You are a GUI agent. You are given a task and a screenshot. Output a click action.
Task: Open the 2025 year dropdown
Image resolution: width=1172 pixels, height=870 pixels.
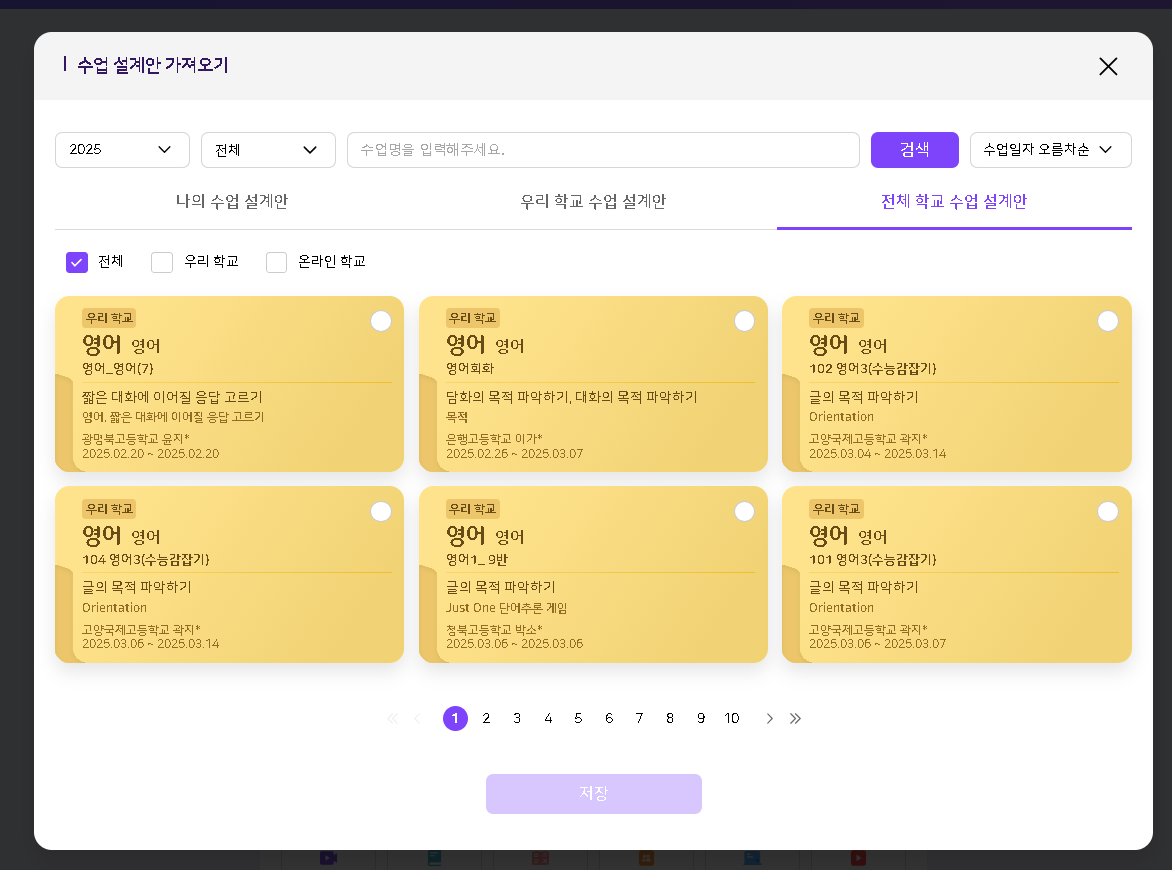tap(122, 150)
